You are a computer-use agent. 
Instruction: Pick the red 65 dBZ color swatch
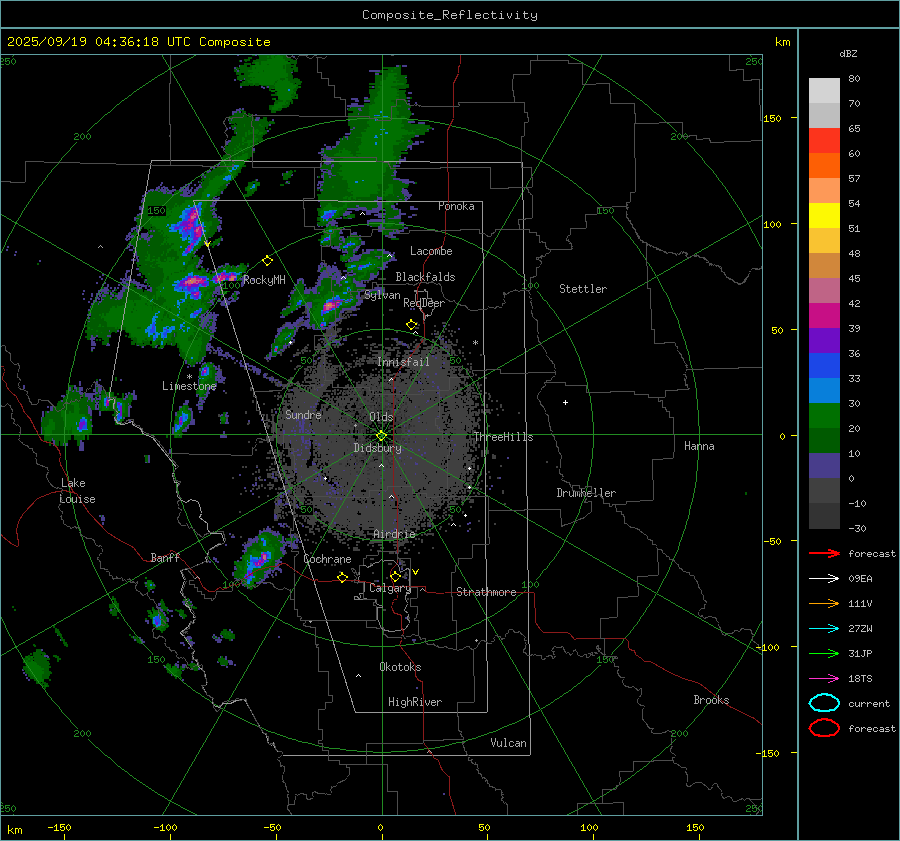tap(824, 141)
